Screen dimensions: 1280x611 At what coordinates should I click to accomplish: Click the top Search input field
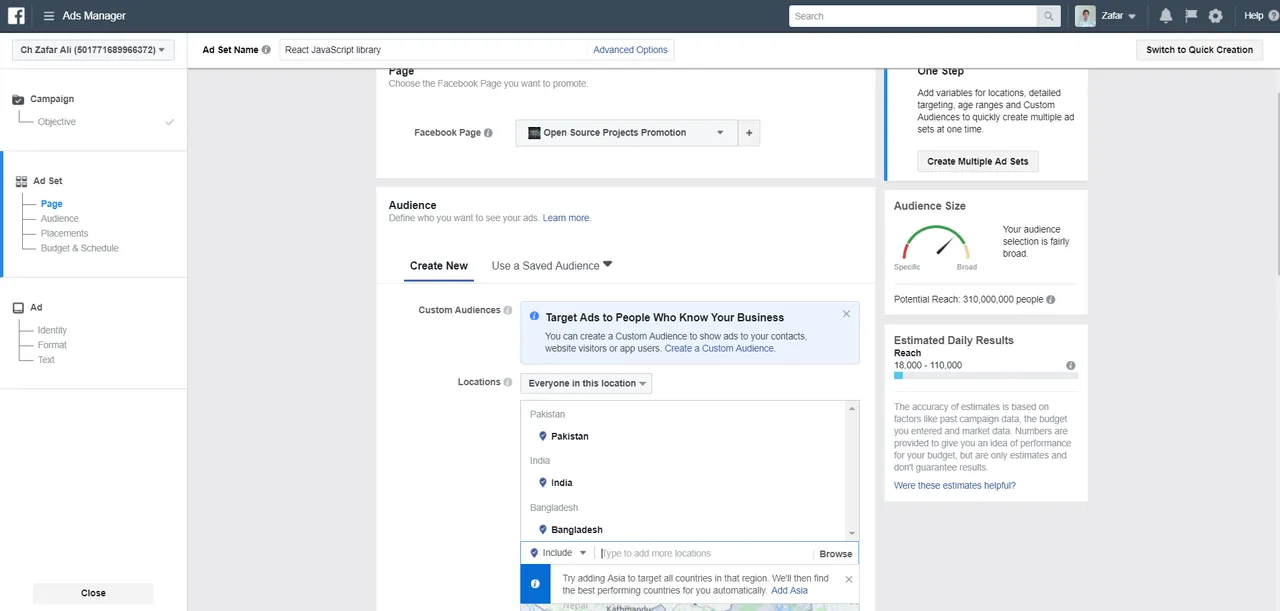click(x=913, y=16)
